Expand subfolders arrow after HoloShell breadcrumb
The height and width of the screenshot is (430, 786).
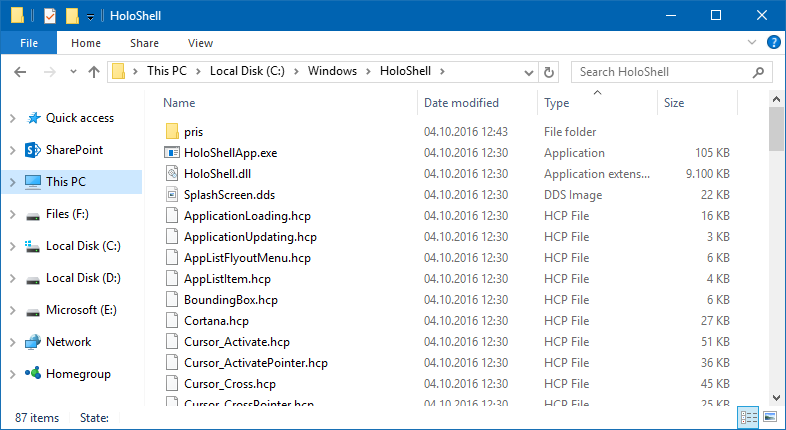pyautogui.click(x=442, y=72)
